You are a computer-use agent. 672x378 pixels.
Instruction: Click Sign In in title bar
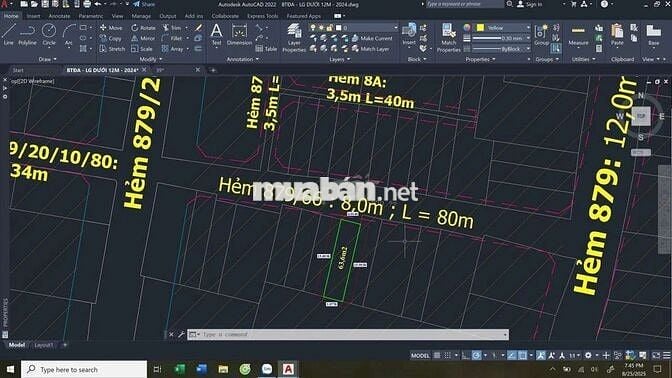pos(530,4)
